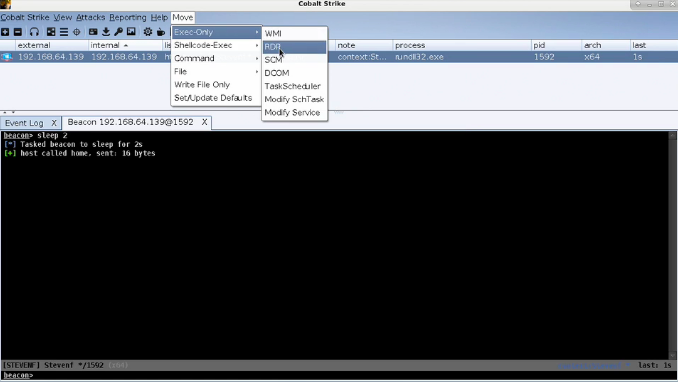
Task: Click the context:St... note cell
Action: [x=364, y=57]
